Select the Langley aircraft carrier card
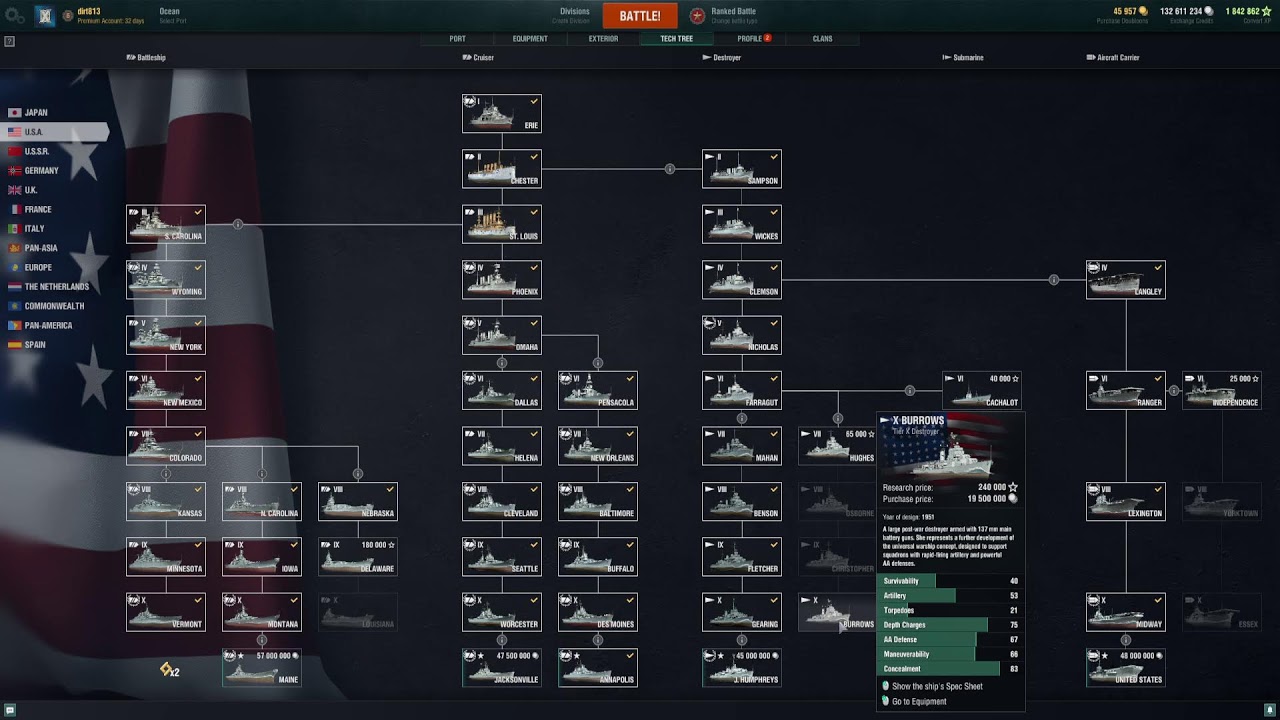The width and height of the screenshot is (1280, 720). click(x=1126, y=280)
